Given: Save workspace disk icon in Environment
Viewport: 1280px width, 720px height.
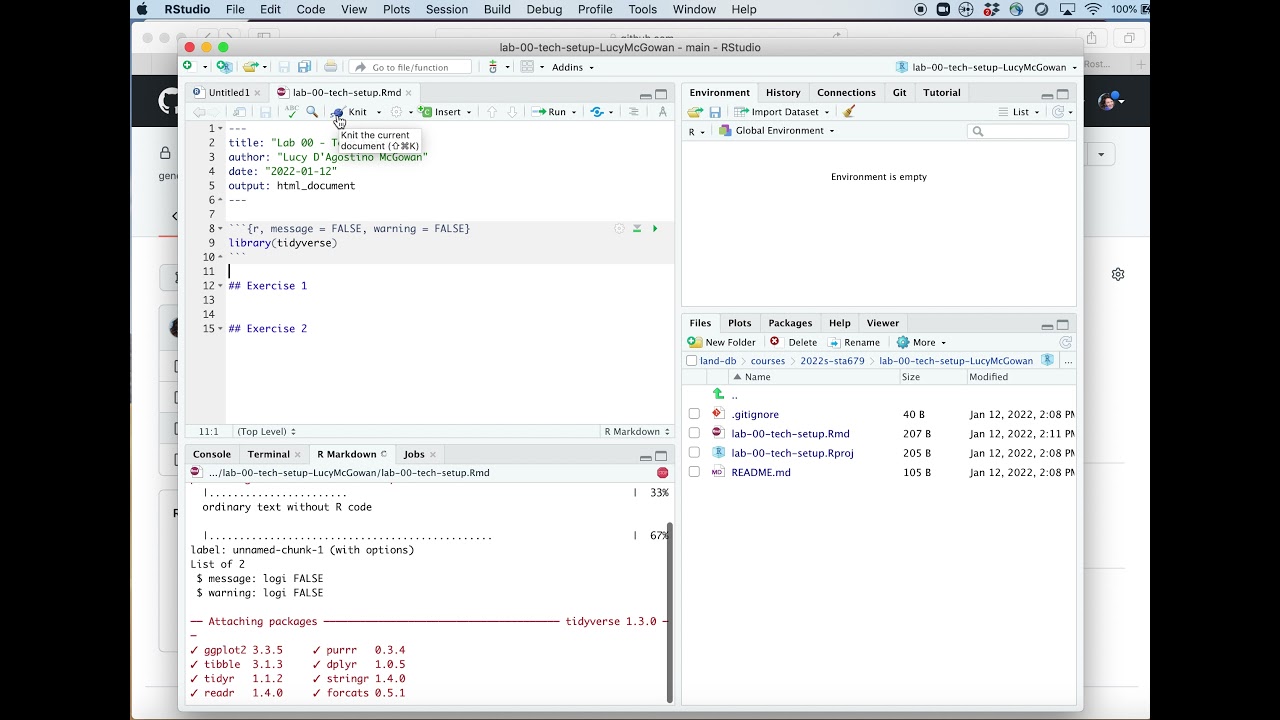Looking at the screenshot, I should click(715, 112).
